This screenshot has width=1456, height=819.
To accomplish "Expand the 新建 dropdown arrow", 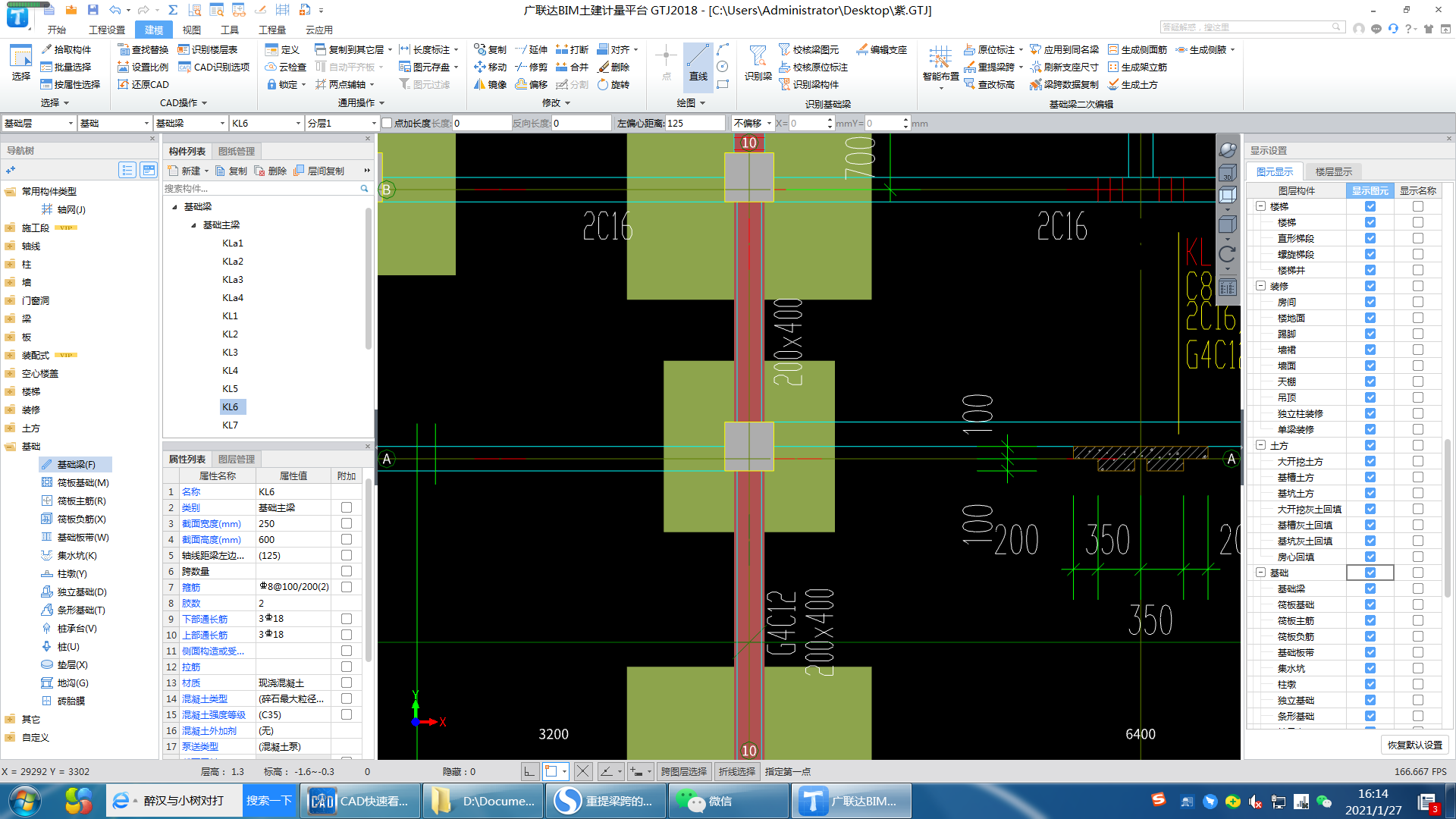I will pos(206,171).
